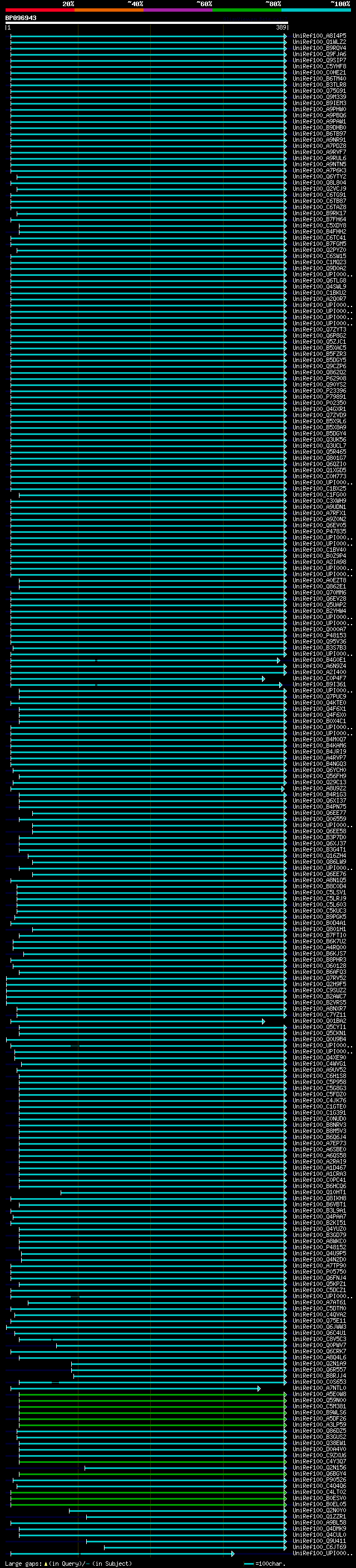This screenshot has height=1568, width=356.
Task: Click the white query sequence ruler bar
Action: [x=147, y=22]
